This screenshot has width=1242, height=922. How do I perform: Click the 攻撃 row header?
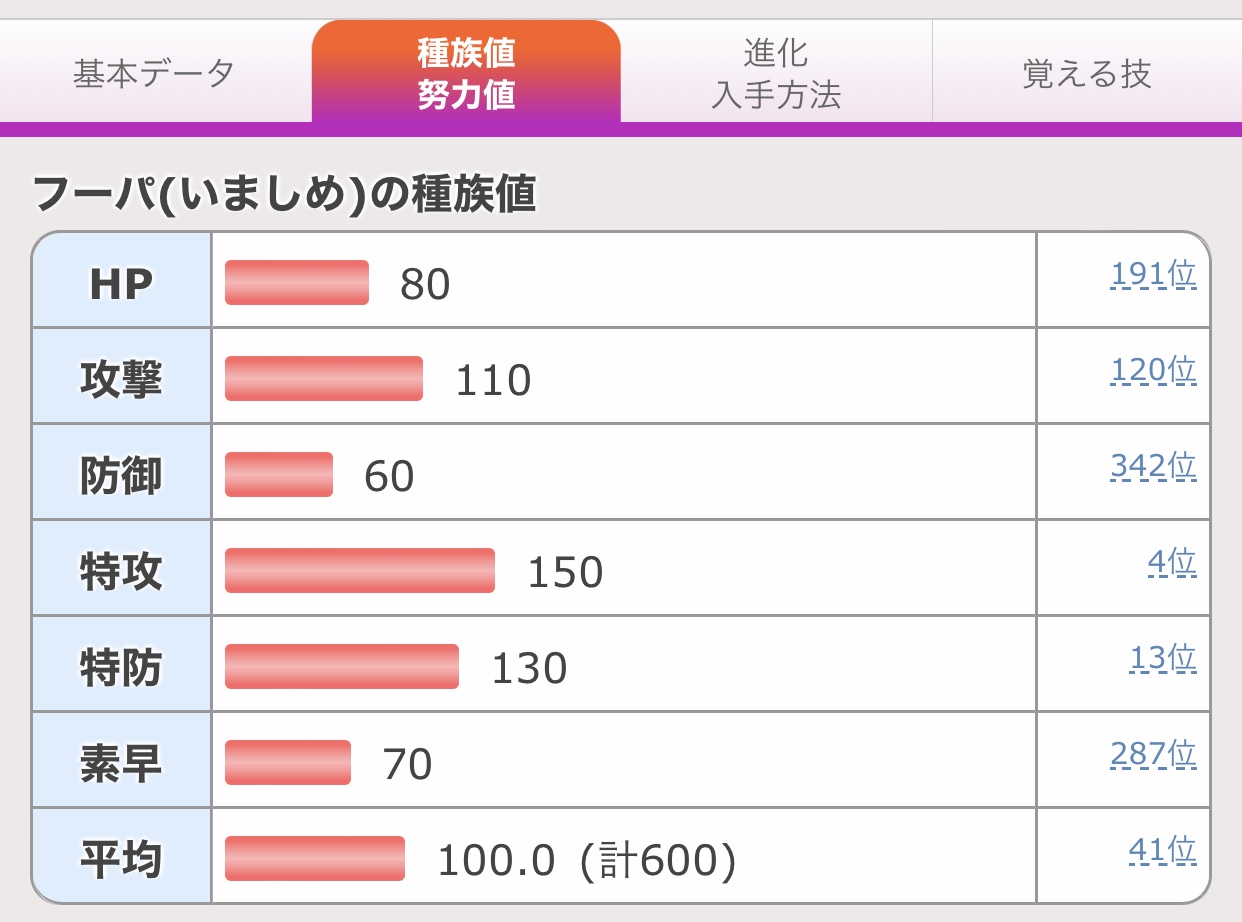pyautogui.click(x=121, y=380)
